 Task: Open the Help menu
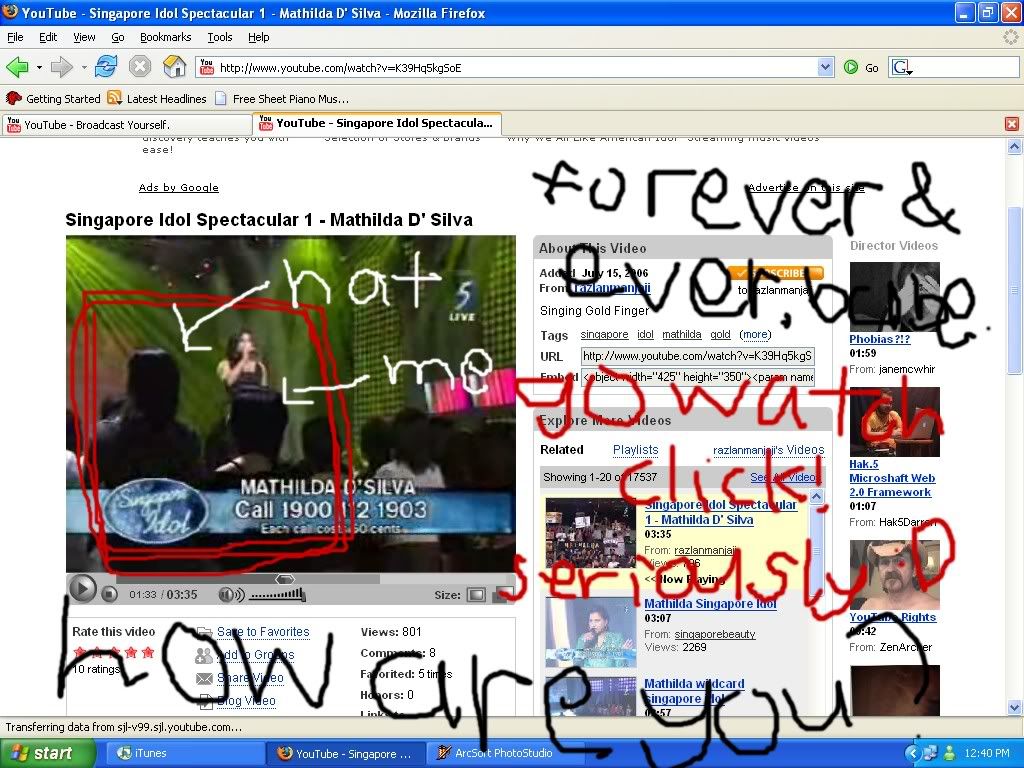[x=259, y=37]
